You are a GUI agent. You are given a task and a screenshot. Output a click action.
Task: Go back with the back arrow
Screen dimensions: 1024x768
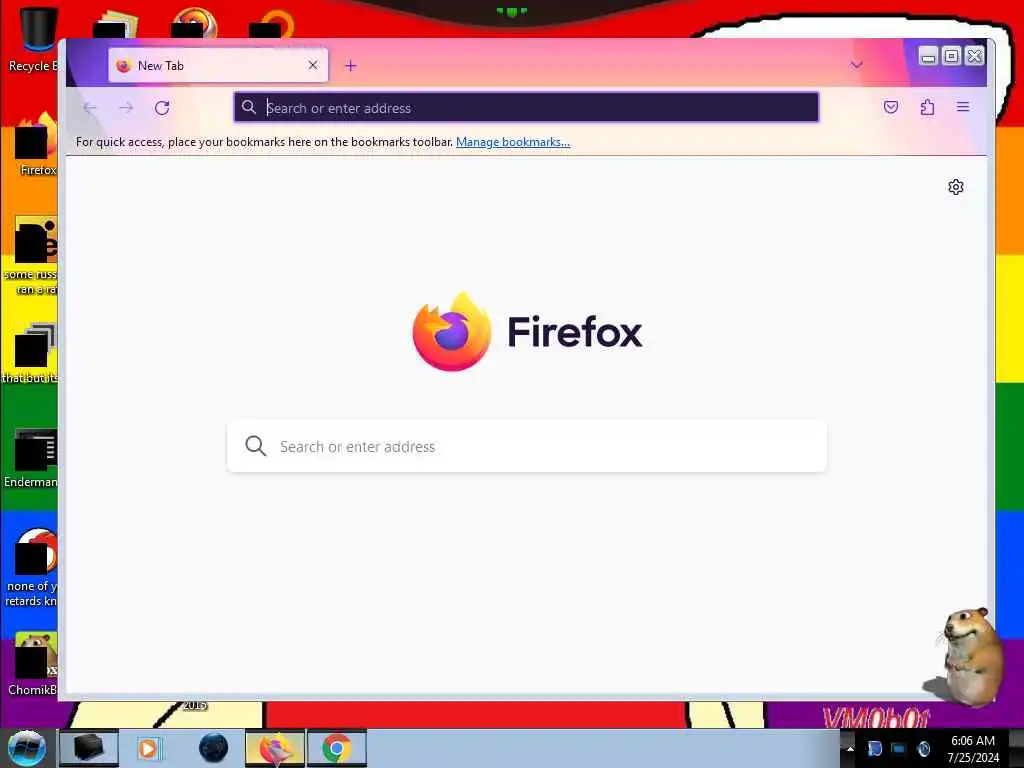[90, 108]
